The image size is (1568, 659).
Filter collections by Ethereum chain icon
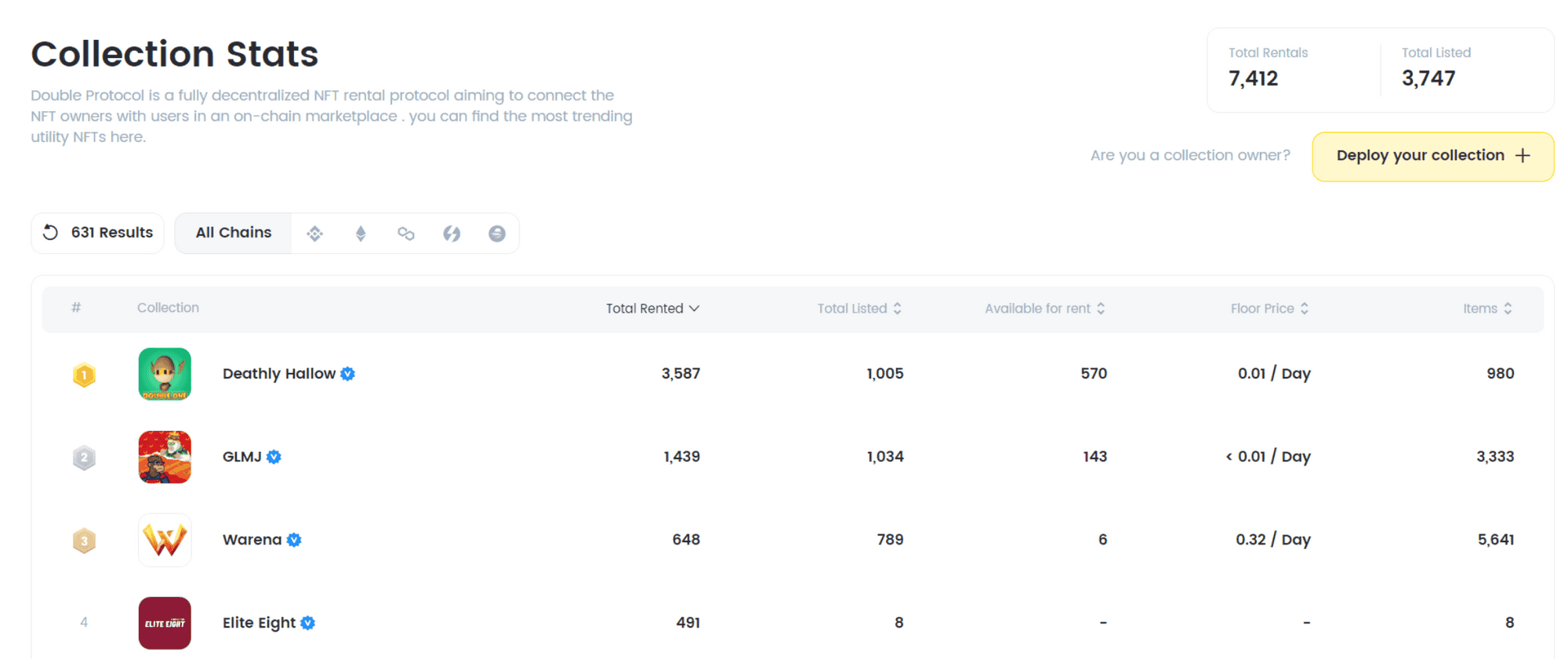(361, 234)
